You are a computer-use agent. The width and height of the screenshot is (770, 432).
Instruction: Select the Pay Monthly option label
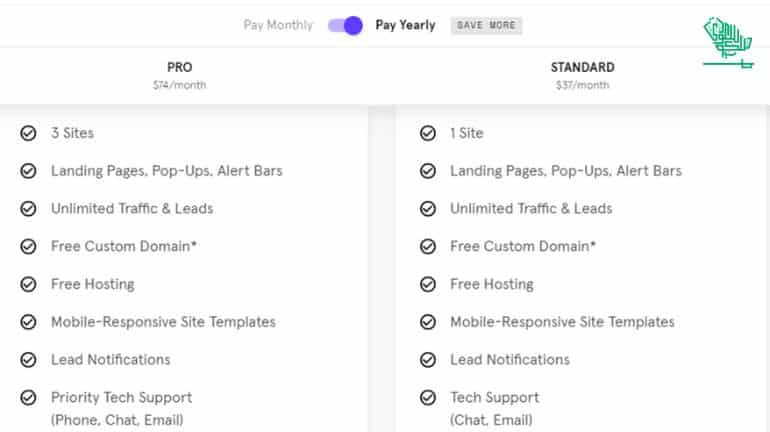point(278,25)
